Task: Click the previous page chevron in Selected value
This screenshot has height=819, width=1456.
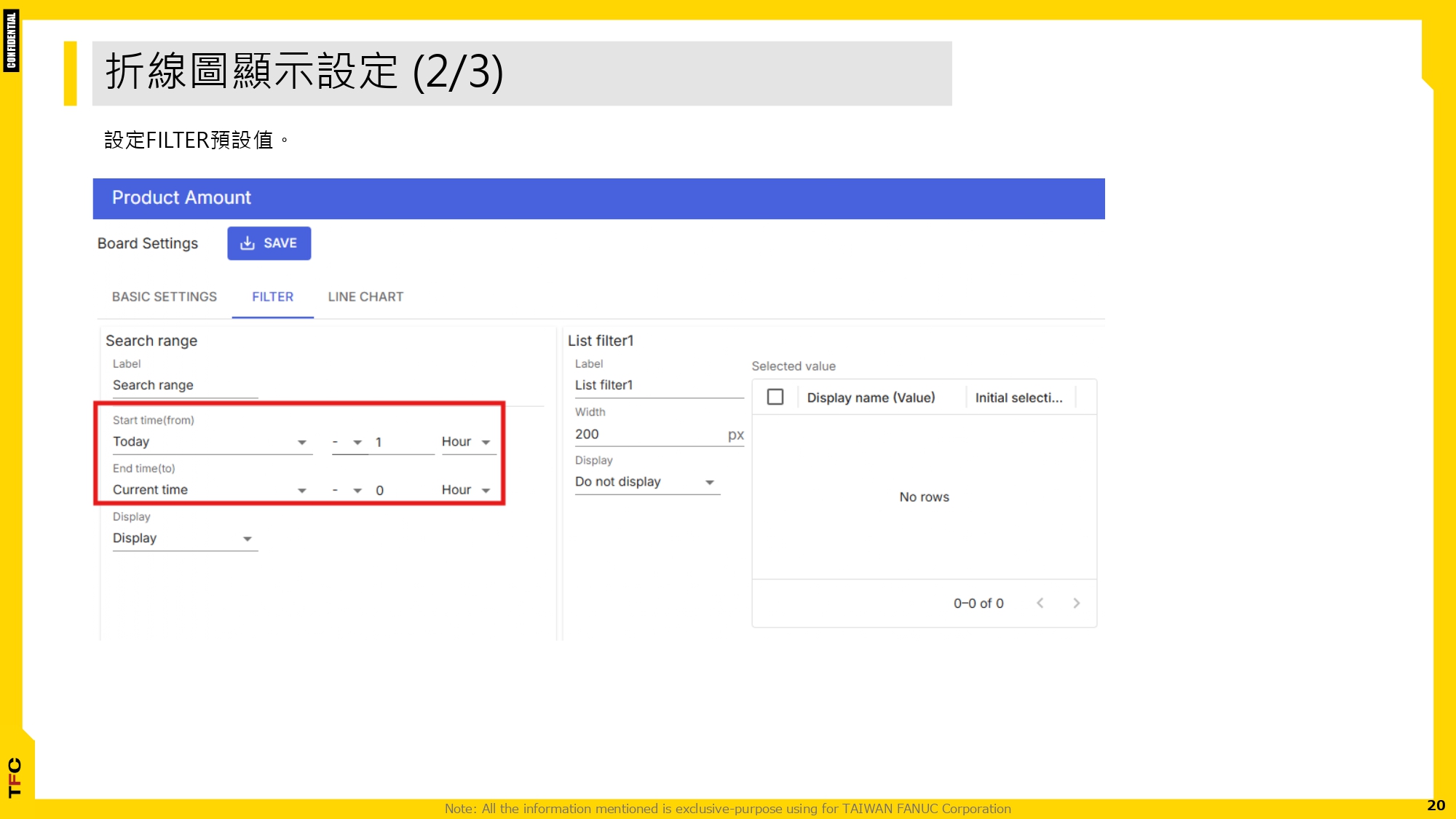Action: 1040,603
